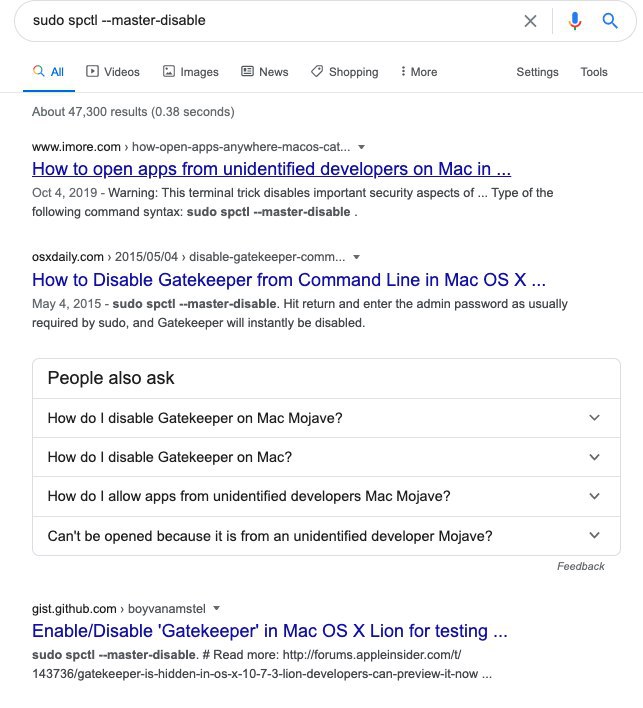Open search Tools

click(594, 72)
